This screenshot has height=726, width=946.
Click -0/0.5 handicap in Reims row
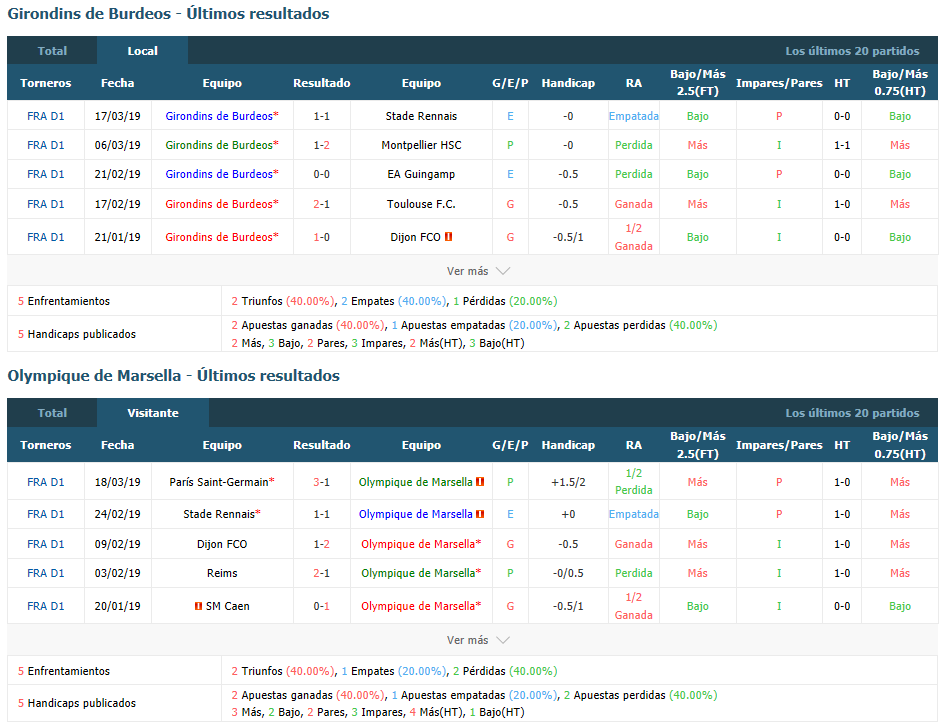click(x=568, y=573)
